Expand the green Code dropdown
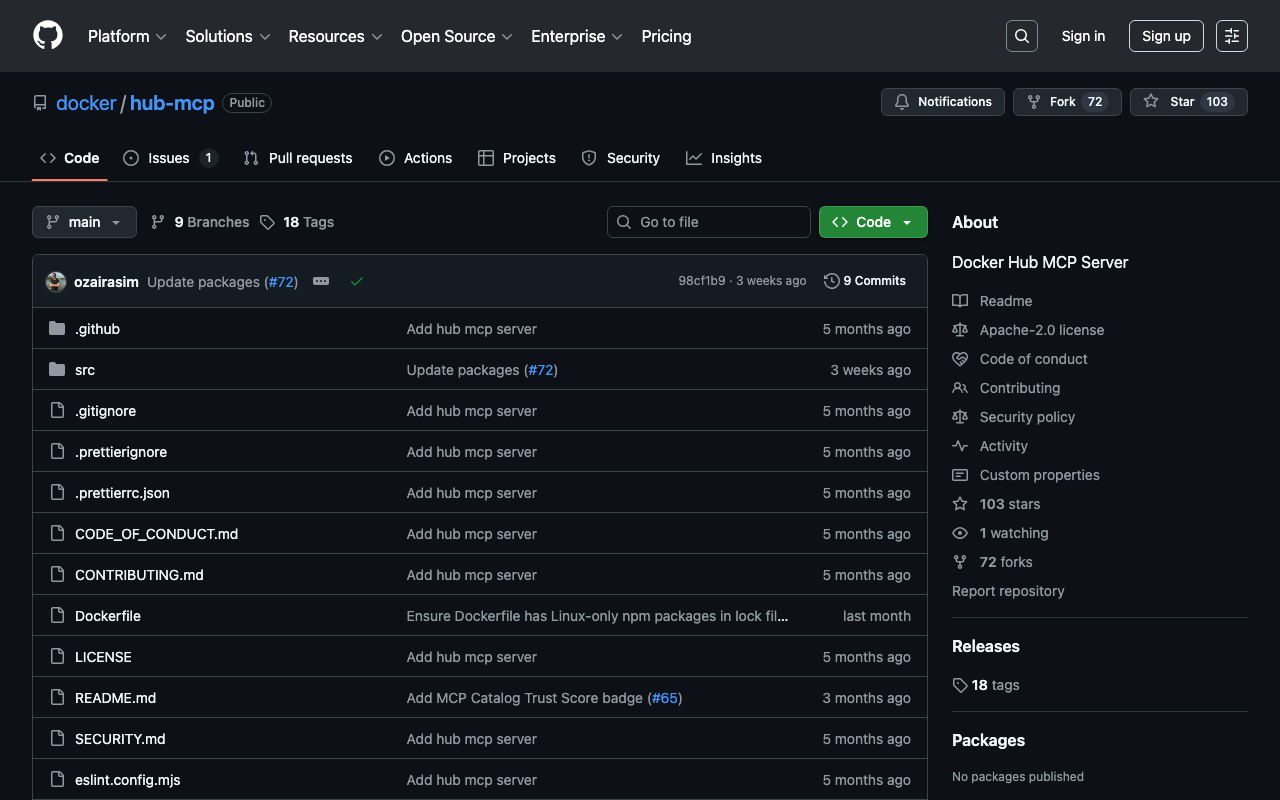The height and width of the screenshot is (800, 1280). coord(872,222)
